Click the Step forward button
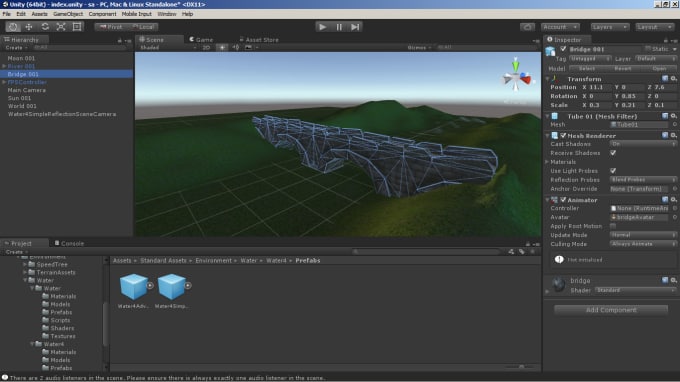Image resolution: width=680 pixels, height=382 pixels. click(355, 27)
